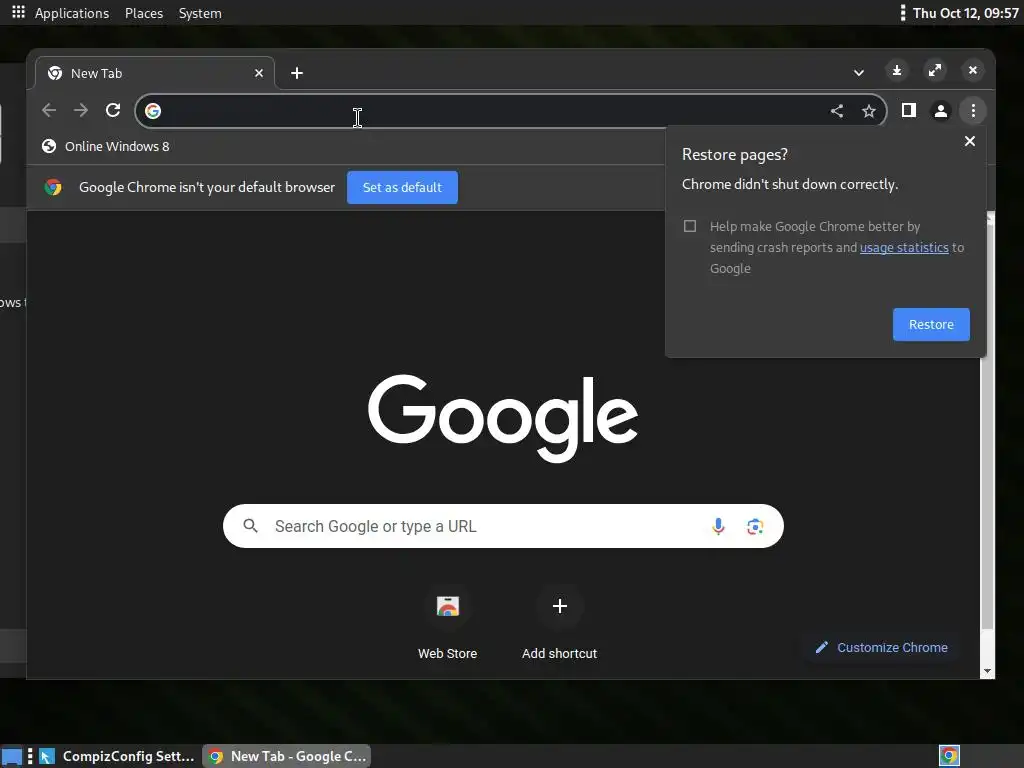Click Customize Chrome button

pos(882,647)
